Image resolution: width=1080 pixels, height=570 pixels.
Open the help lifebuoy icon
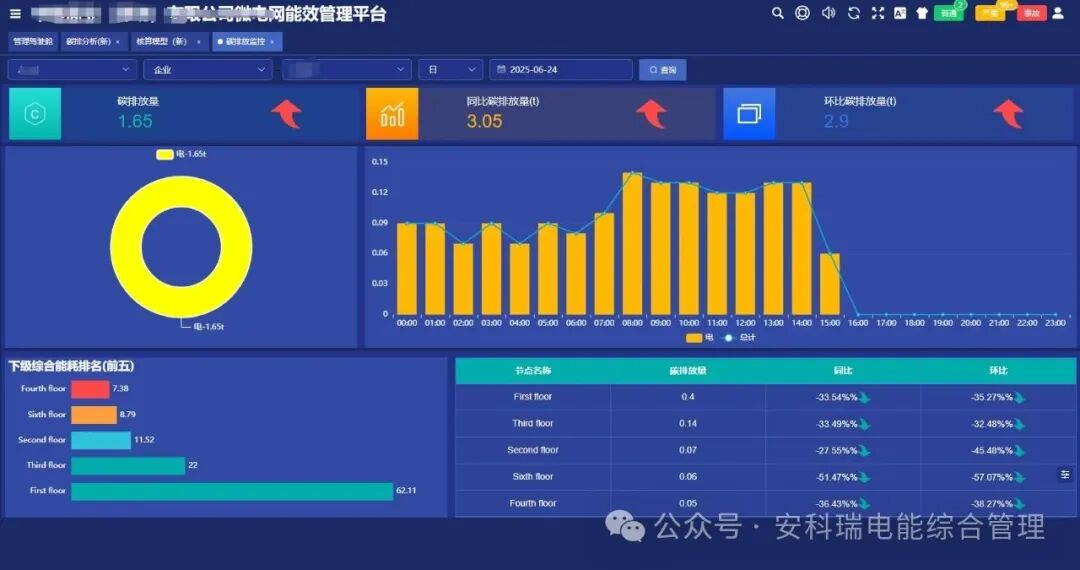[x=802, y=13]
